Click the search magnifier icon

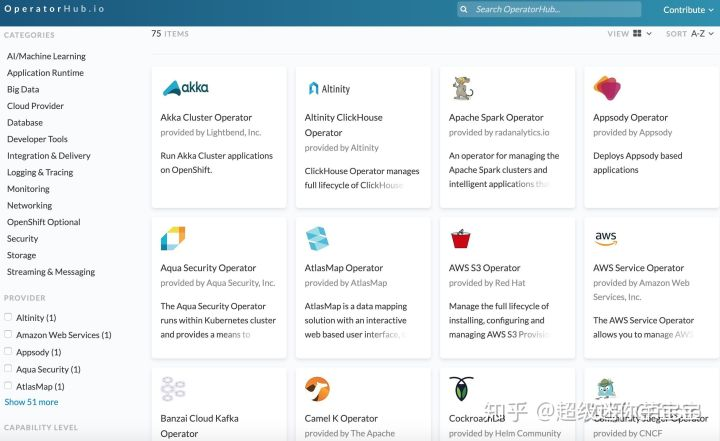click(464, 9)
